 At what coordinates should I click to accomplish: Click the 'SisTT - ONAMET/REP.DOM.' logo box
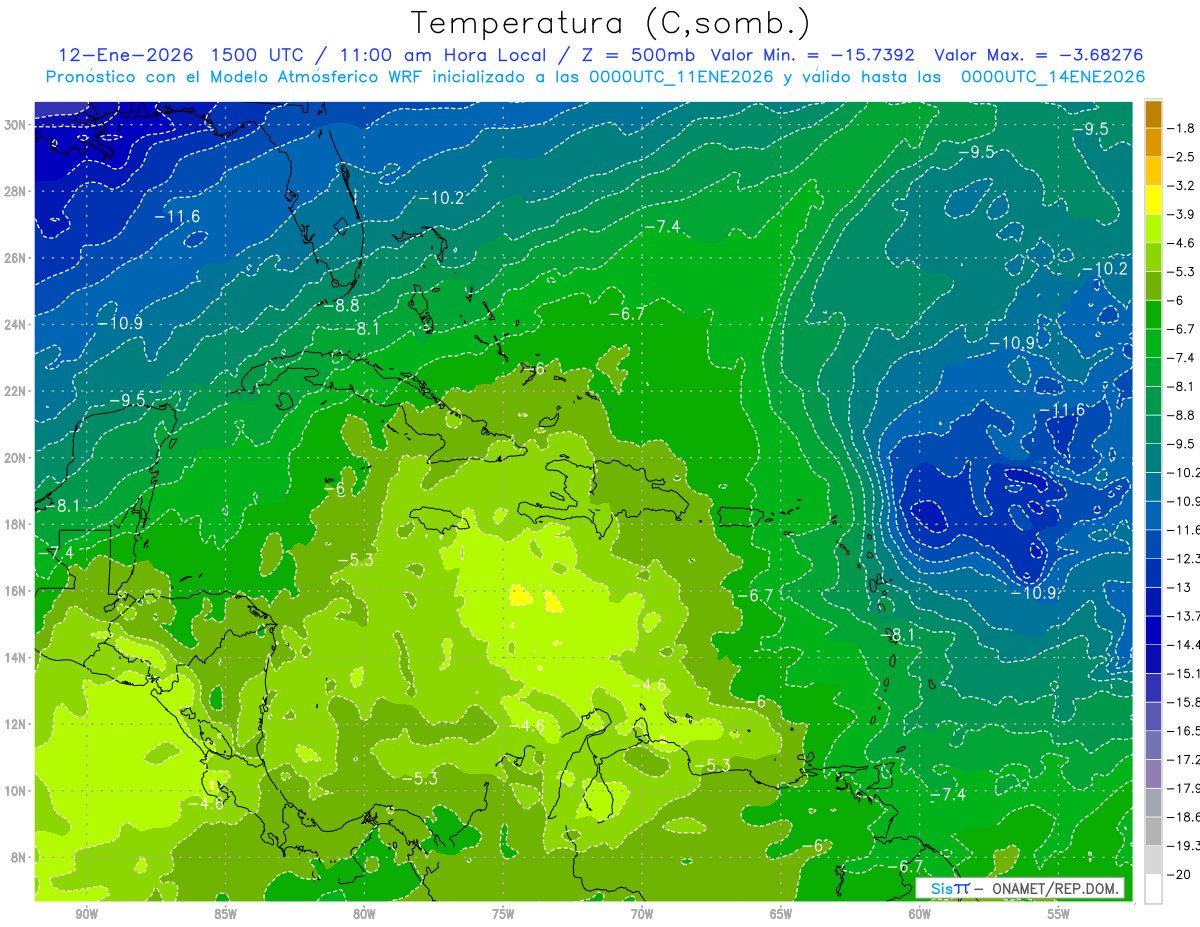tap(1020, 888)
